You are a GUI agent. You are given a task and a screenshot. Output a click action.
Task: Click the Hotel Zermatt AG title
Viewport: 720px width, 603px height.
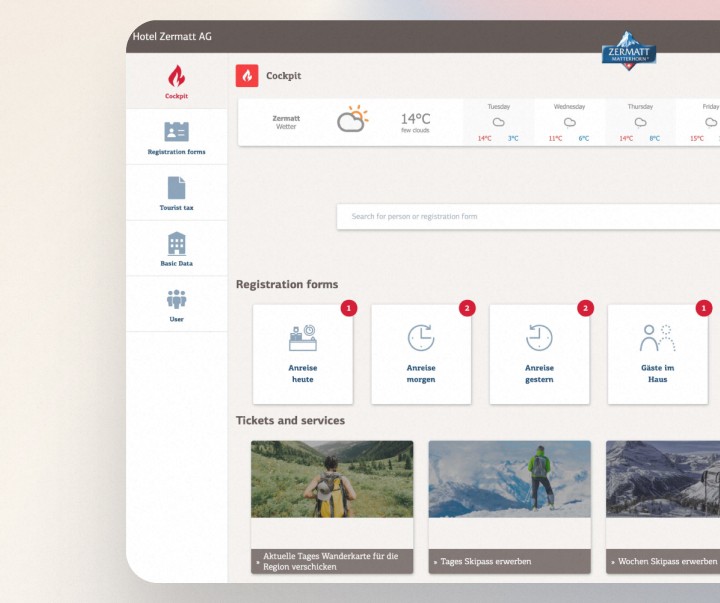[172, 36]
